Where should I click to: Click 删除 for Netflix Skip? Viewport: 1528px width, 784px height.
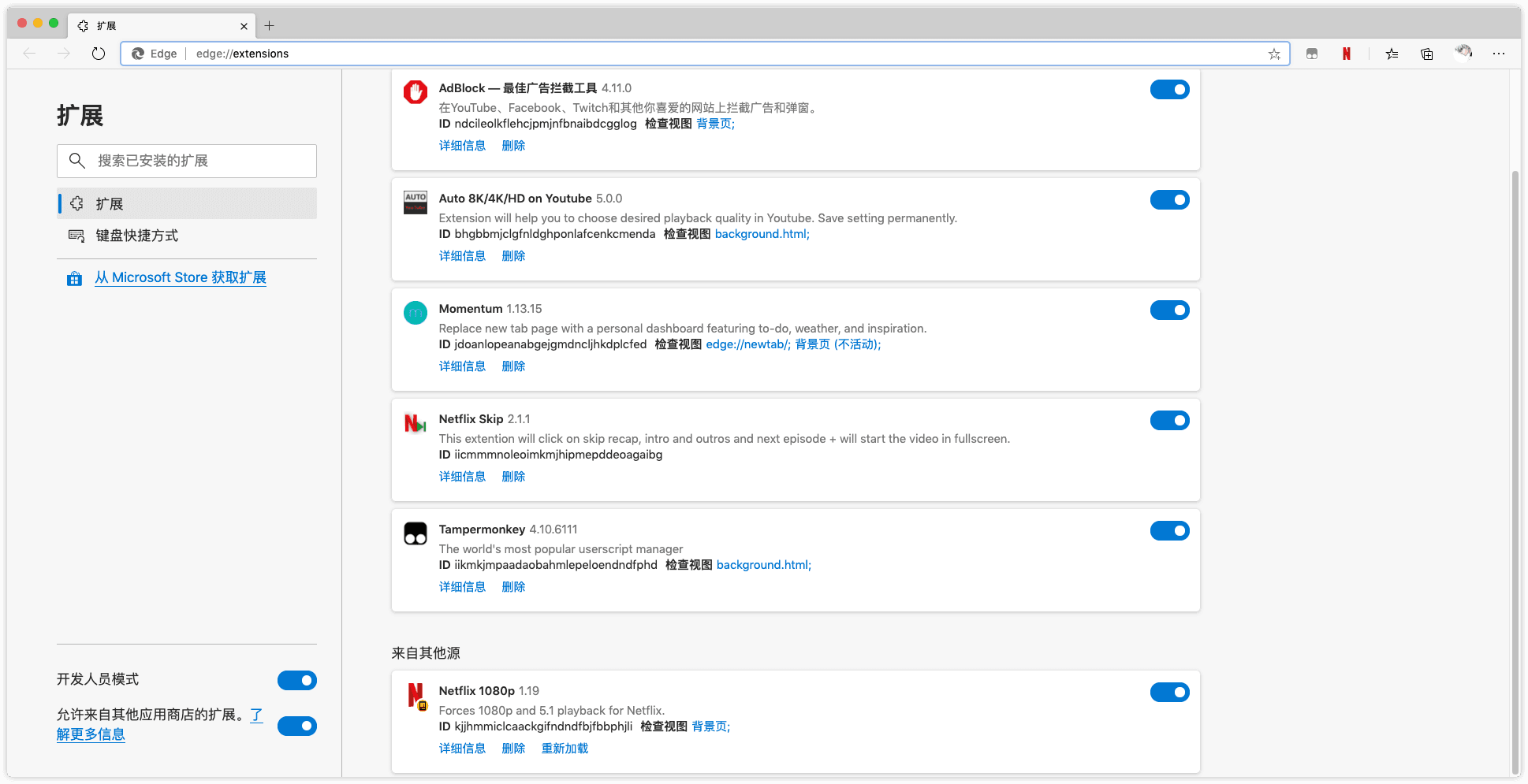pos(513,477)
